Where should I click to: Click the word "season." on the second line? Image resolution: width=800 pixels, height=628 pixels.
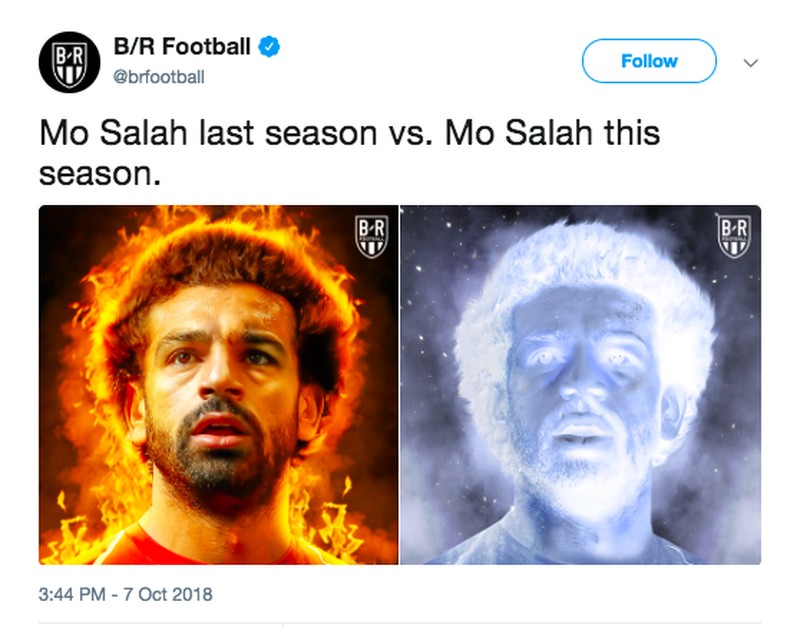[100, 172]
